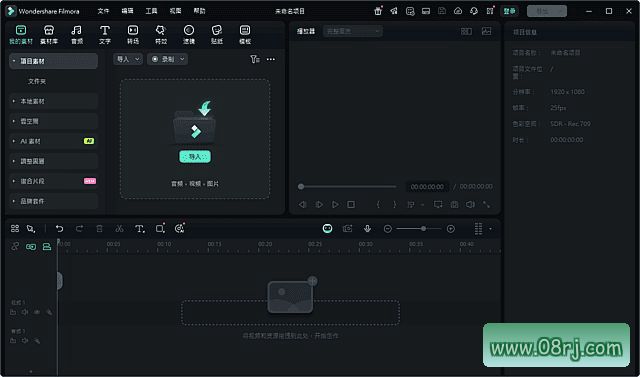This screenshot has height=377, width=640.
Task: Click the timeline undo arrow
Action: click(x=60, y=228)
